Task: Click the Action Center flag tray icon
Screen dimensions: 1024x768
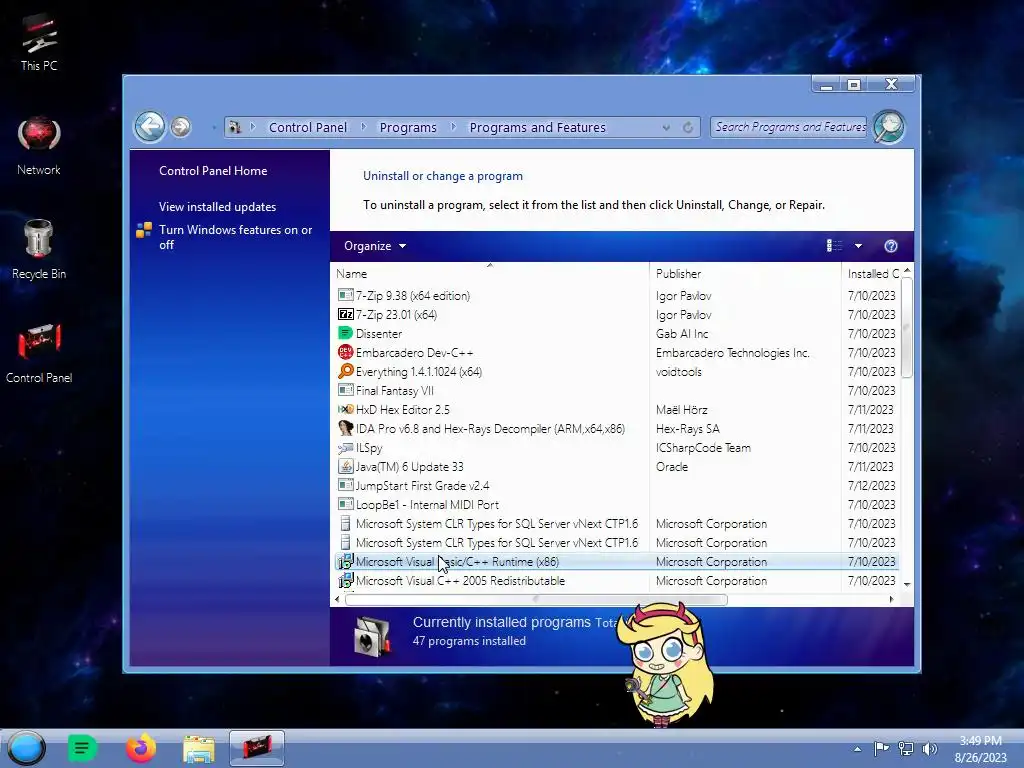Action: pyautogui.click(x=882, y=749)
